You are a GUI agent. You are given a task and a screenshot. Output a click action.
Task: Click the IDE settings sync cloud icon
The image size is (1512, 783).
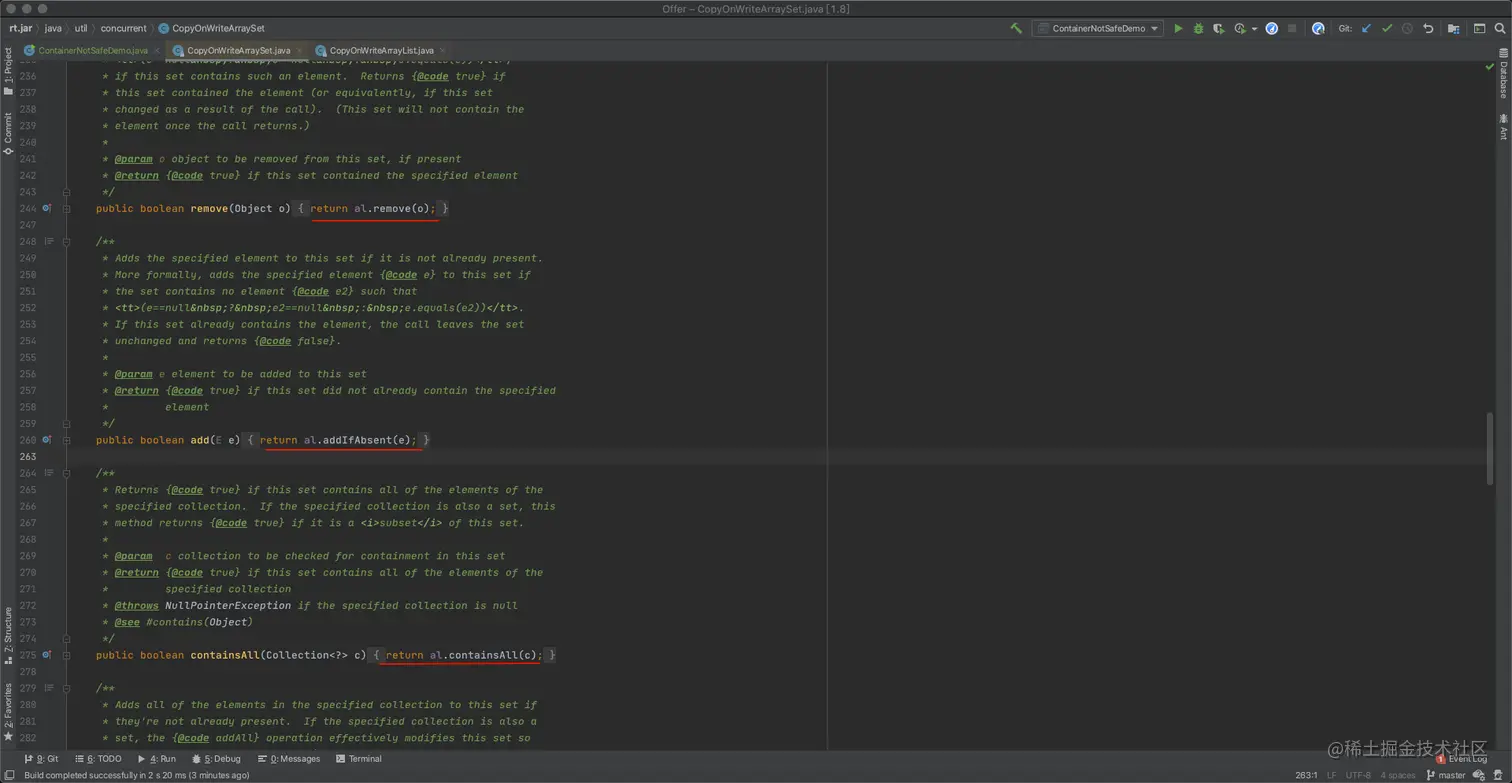1480,775
